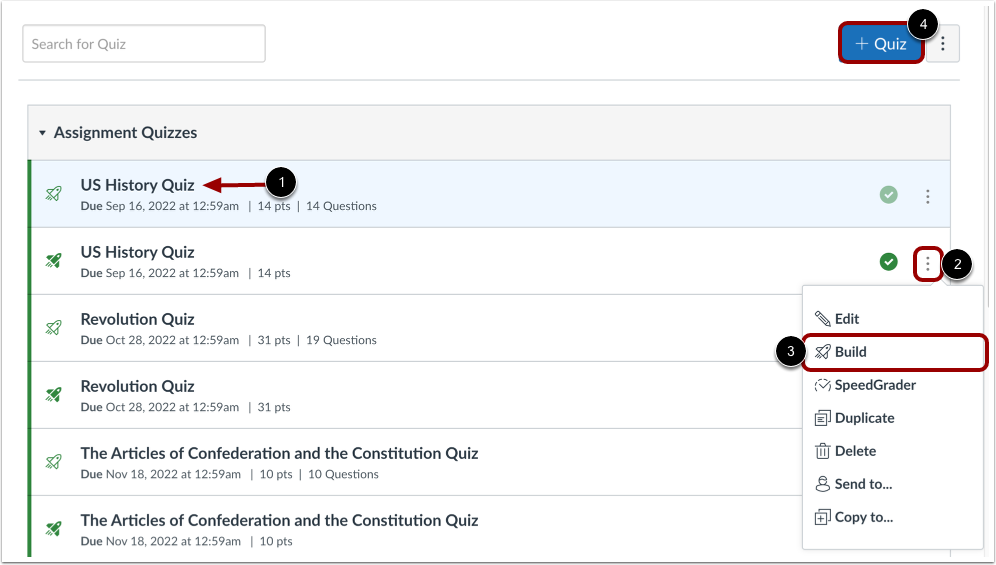Click the Search for Quiz field
Image resolution: width=996 pixels, height=565 pixels.
pos(144,44)
